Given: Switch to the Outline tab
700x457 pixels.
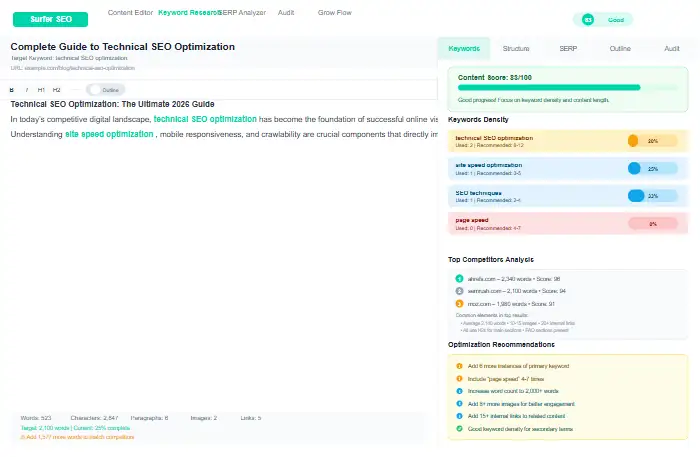Looking at the screenshot, I should coord(620,48).
